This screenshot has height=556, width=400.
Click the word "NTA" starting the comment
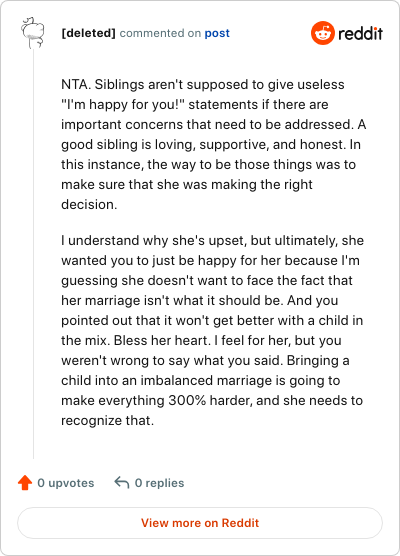76,84
